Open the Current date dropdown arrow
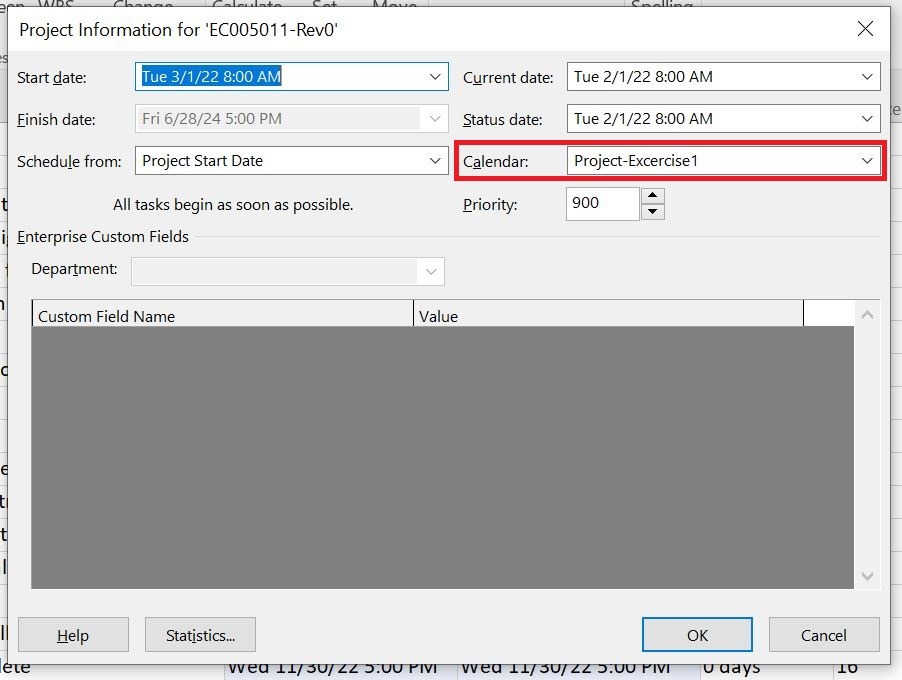Image resolution: width=902 pixels, height=680 pixels. pyautogui.click(x=867, y=77)
